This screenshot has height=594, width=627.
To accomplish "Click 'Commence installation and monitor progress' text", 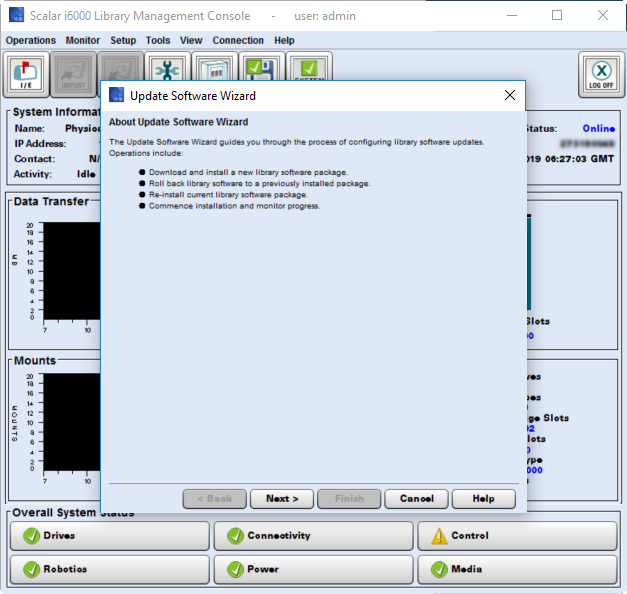I will (234, 206).
